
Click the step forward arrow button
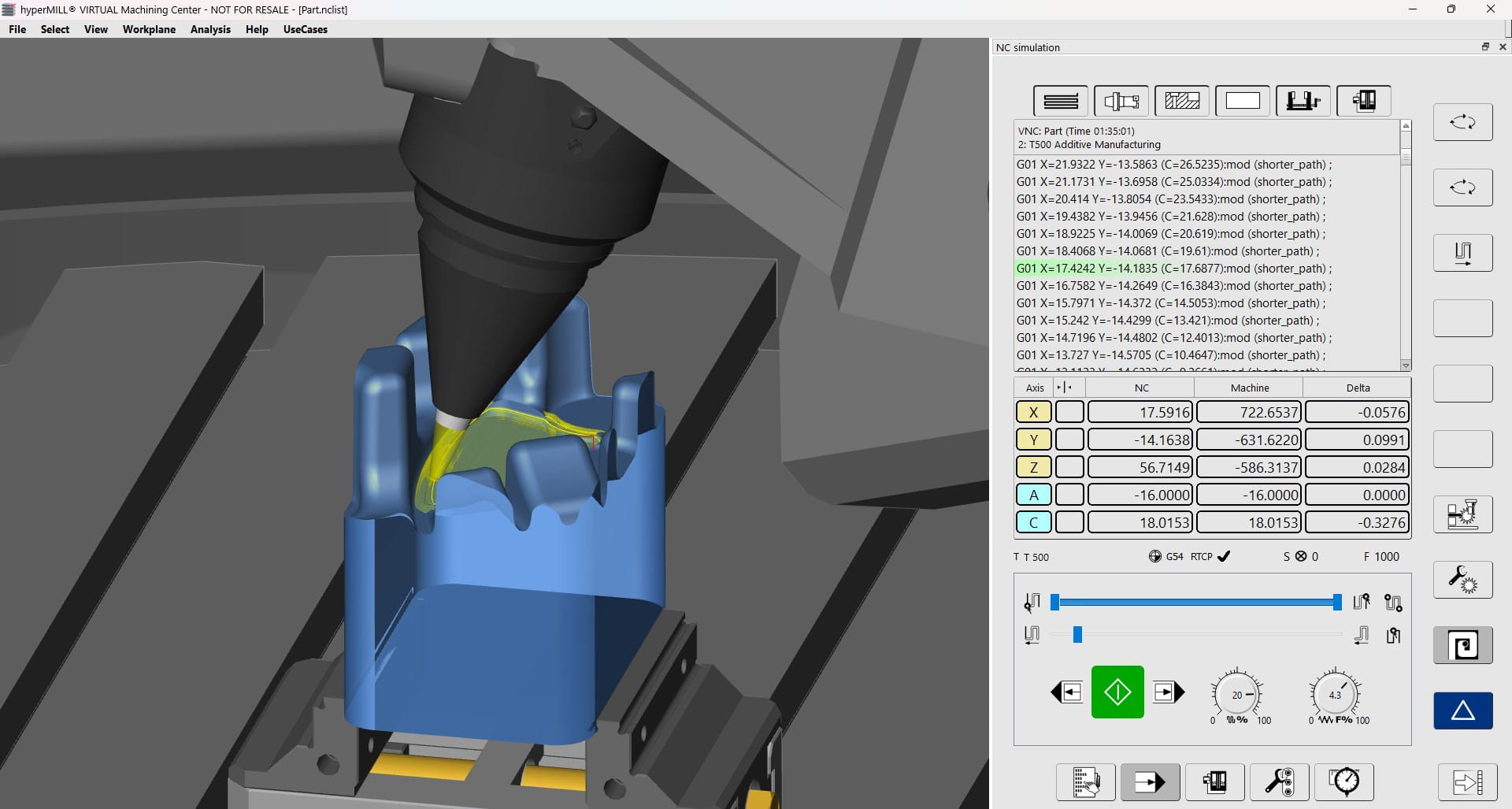(1168, 692)
